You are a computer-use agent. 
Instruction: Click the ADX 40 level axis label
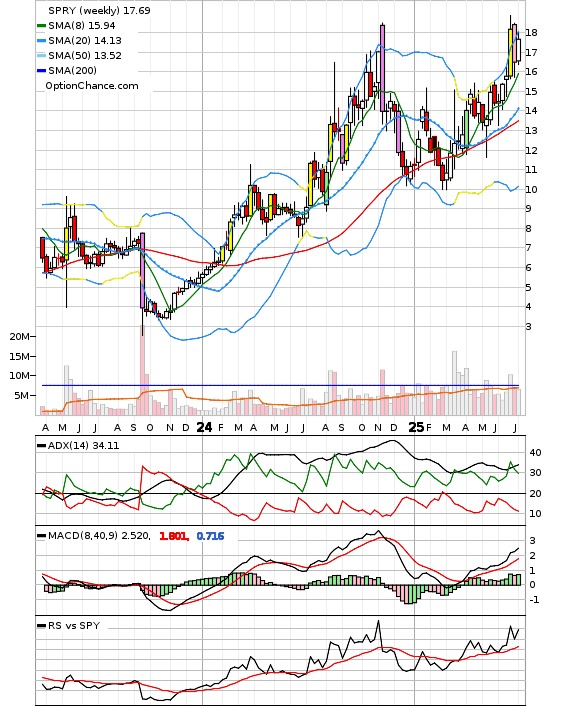(535, 453)
